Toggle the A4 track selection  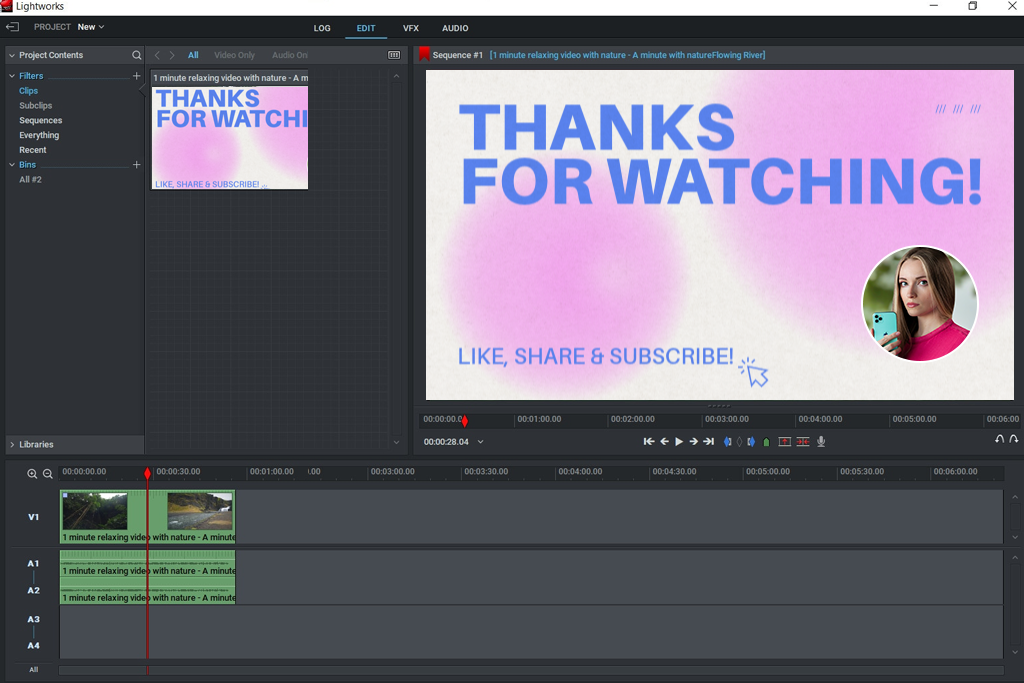pyautogui.click(x=33, y=646)
